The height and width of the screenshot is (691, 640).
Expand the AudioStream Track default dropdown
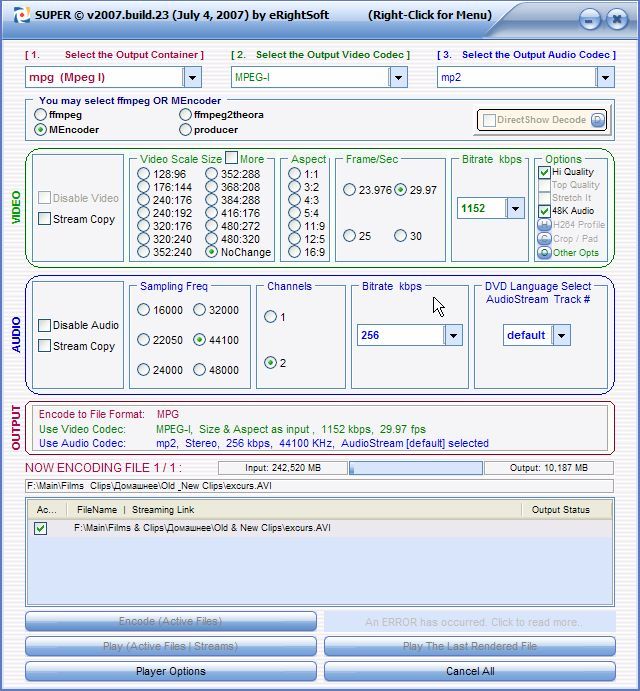(562, 335)
